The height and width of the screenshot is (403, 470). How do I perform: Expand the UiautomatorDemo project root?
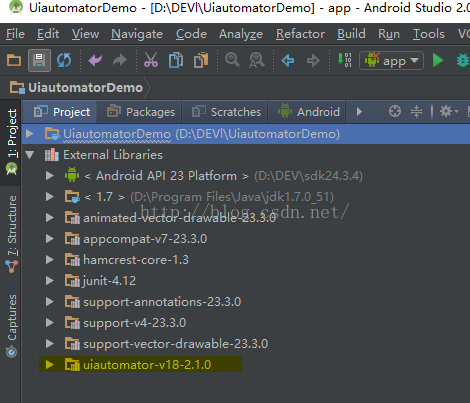coord(29,134)
